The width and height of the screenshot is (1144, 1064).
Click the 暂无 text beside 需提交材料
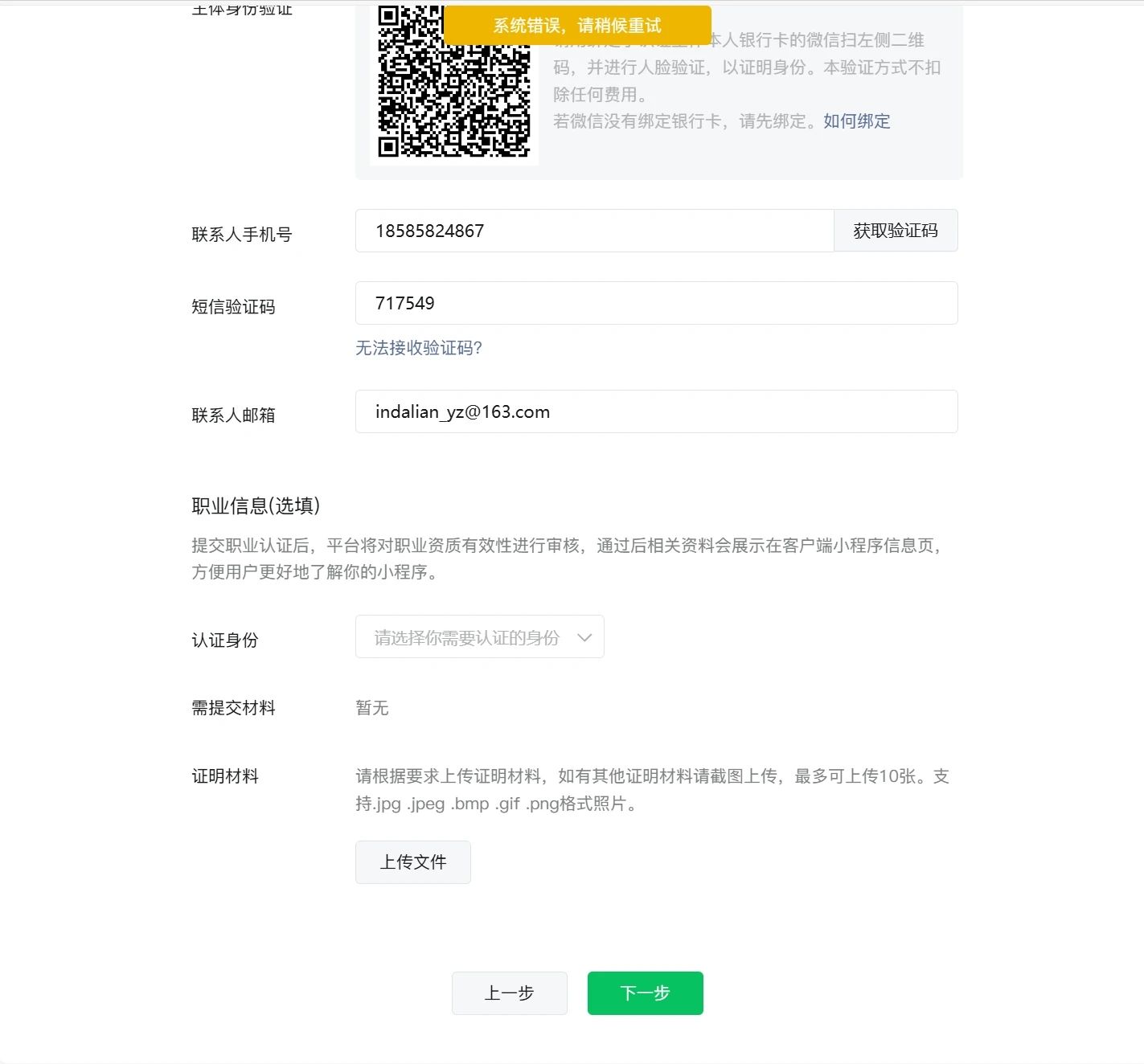tap(372, 708)
